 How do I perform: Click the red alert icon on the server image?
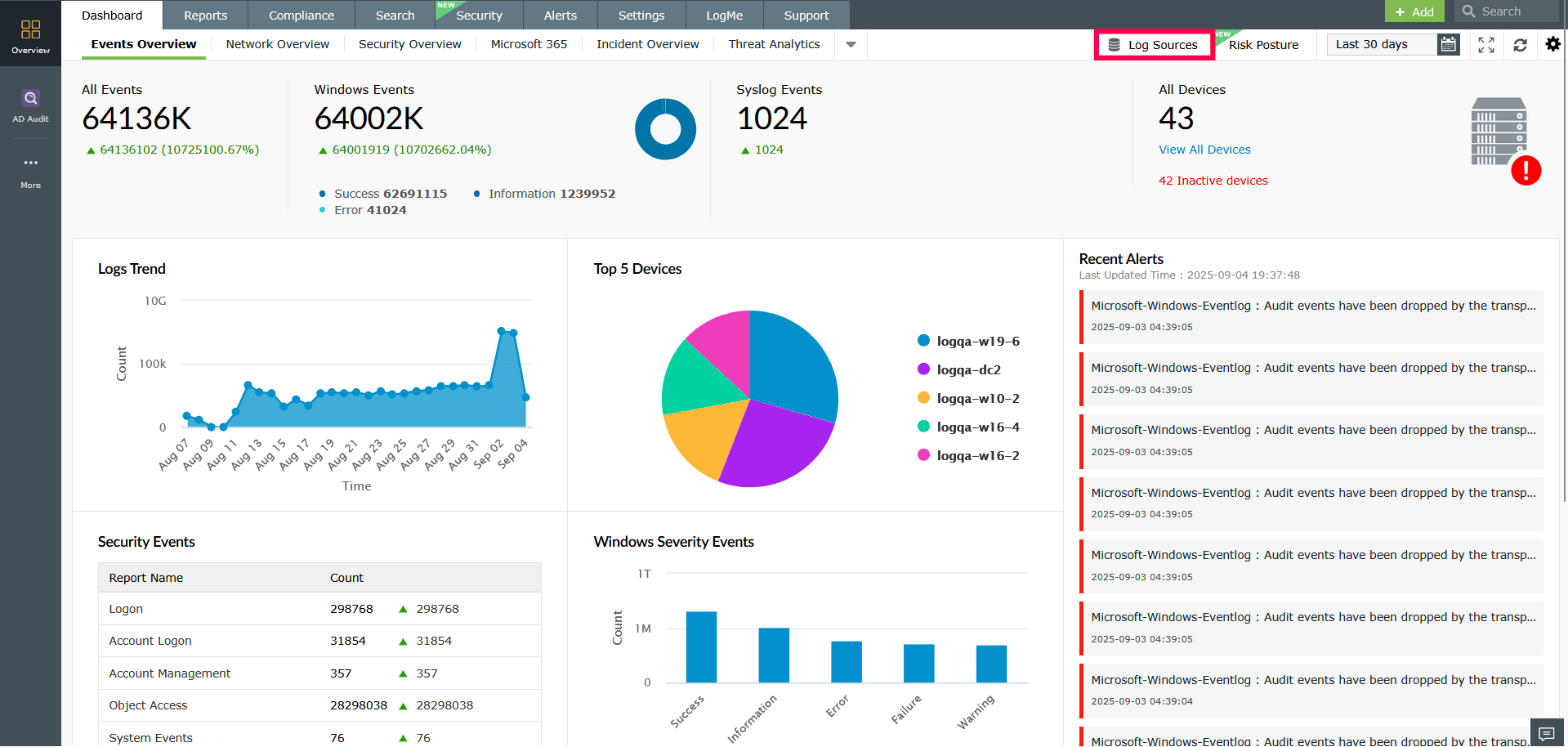[x=1526, y=171]
